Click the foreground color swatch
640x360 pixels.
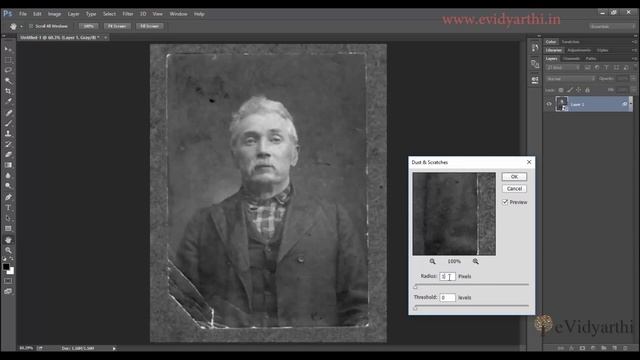pyautogui.click(x=6, y=267)
